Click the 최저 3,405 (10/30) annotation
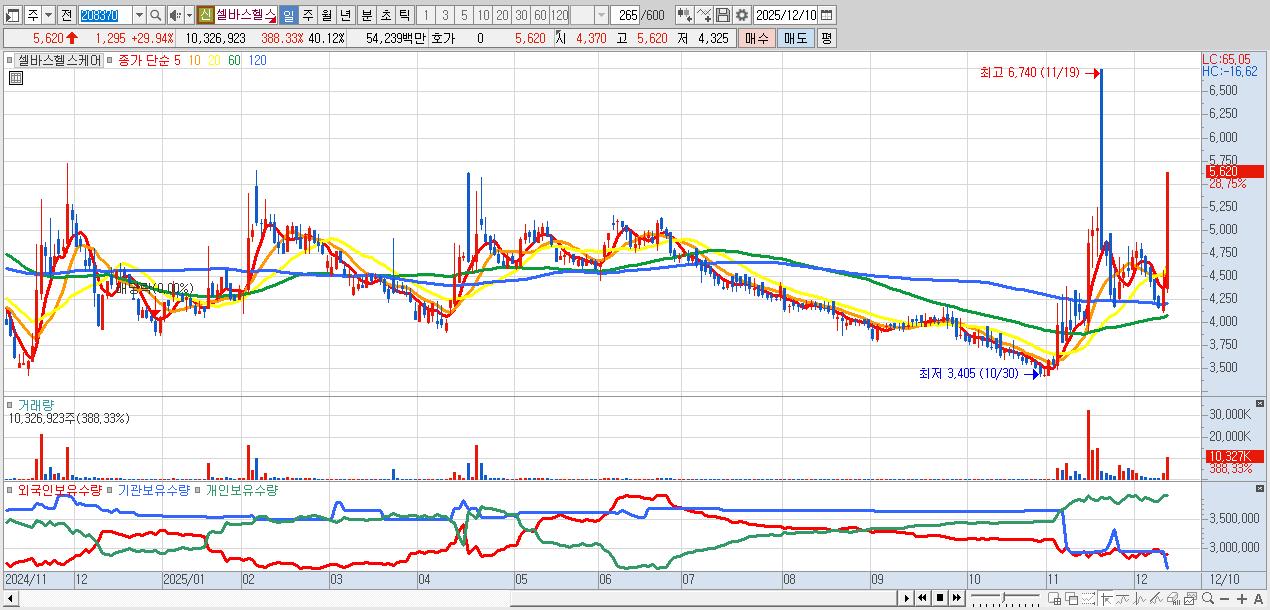This screenshot has height=610, width=1270. point(969,373)
